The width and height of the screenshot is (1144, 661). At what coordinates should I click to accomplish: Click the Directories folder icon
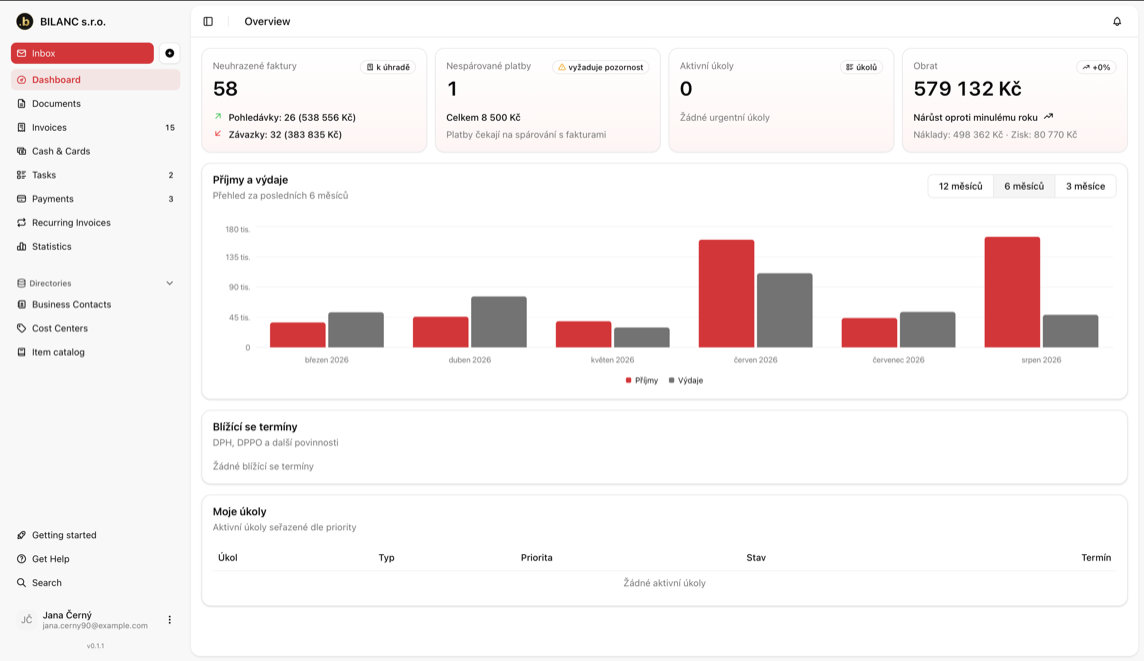pos(21,283)
